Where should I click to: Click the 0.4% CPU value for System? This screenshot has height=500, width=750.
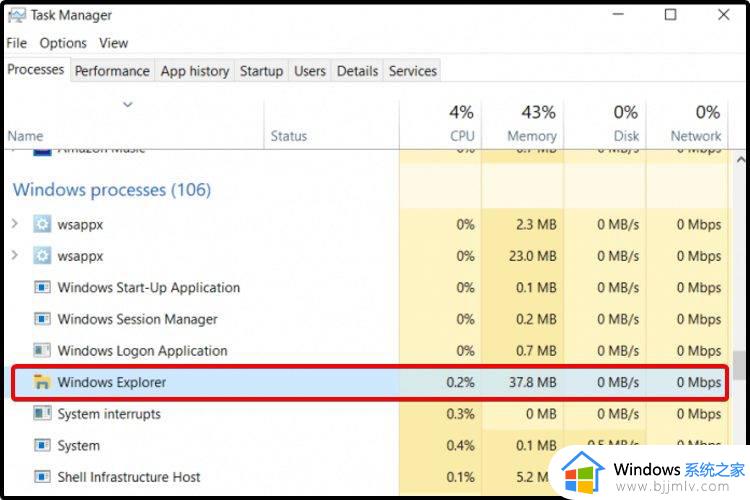(461, 445)
